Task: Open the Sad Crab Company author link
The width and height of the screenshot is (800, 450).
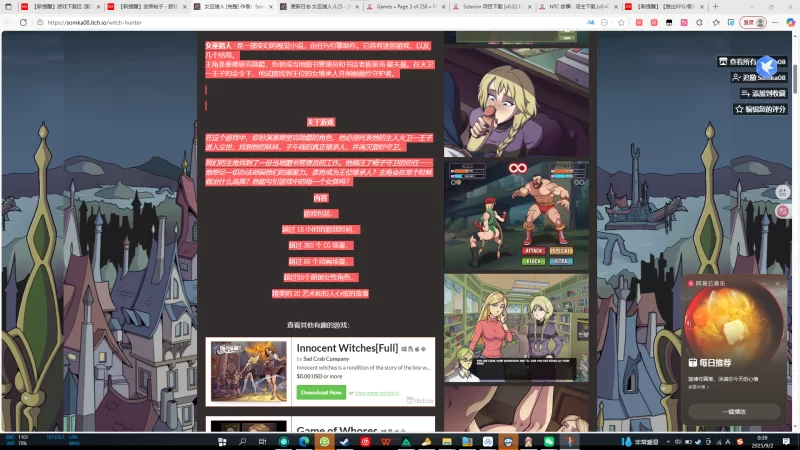Action: (x=326, y=359)
